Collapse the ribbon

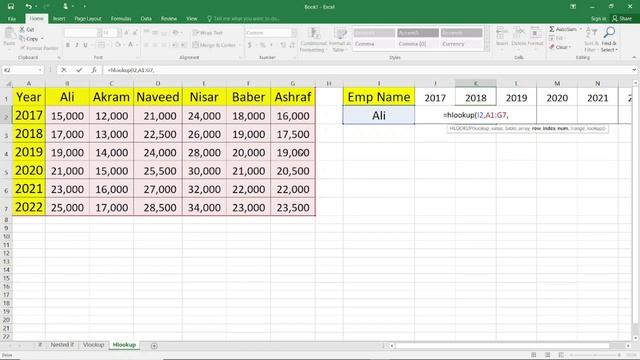[x=634, y=58]
